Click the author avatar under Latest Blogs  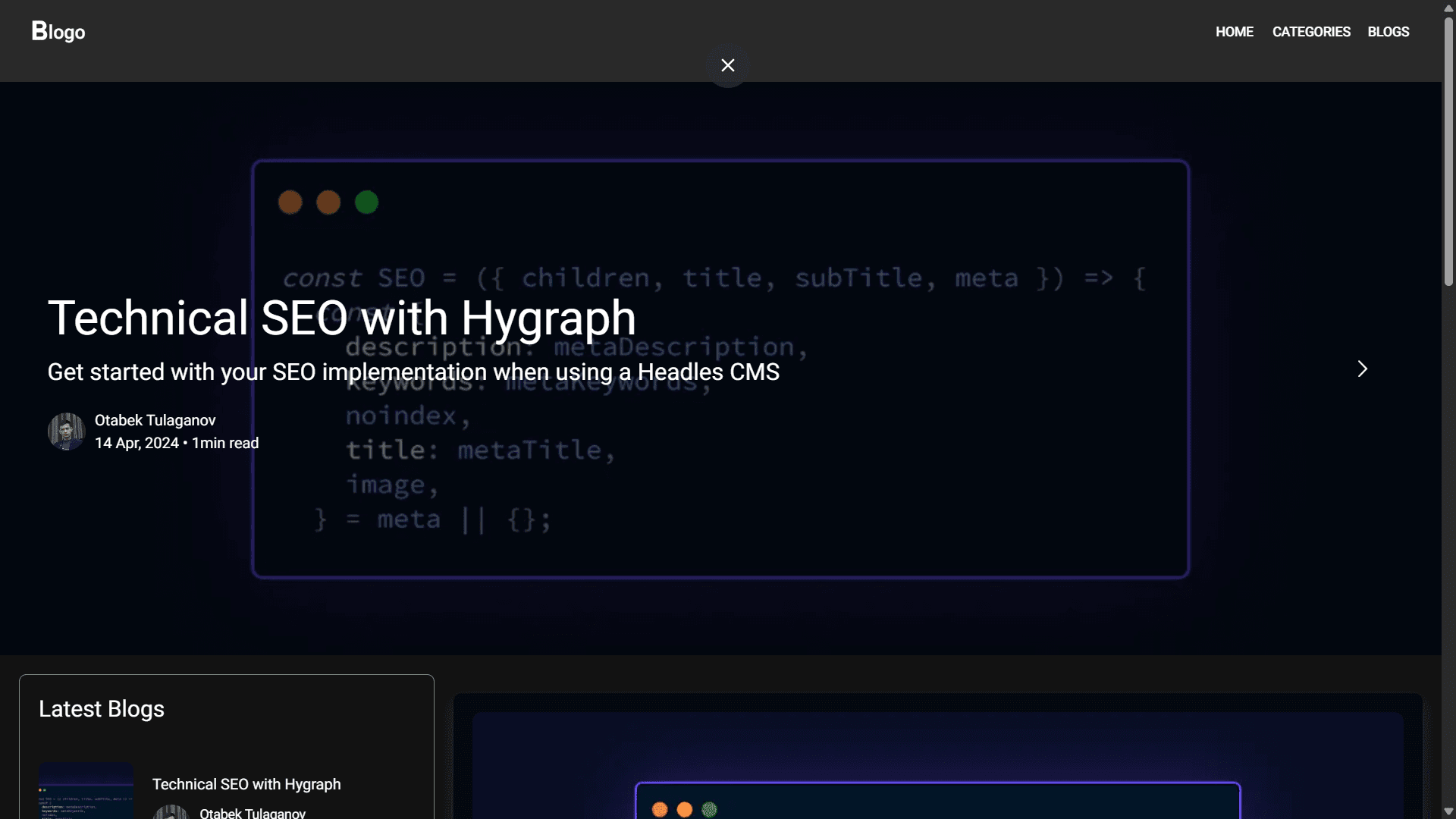pos(171,811)
